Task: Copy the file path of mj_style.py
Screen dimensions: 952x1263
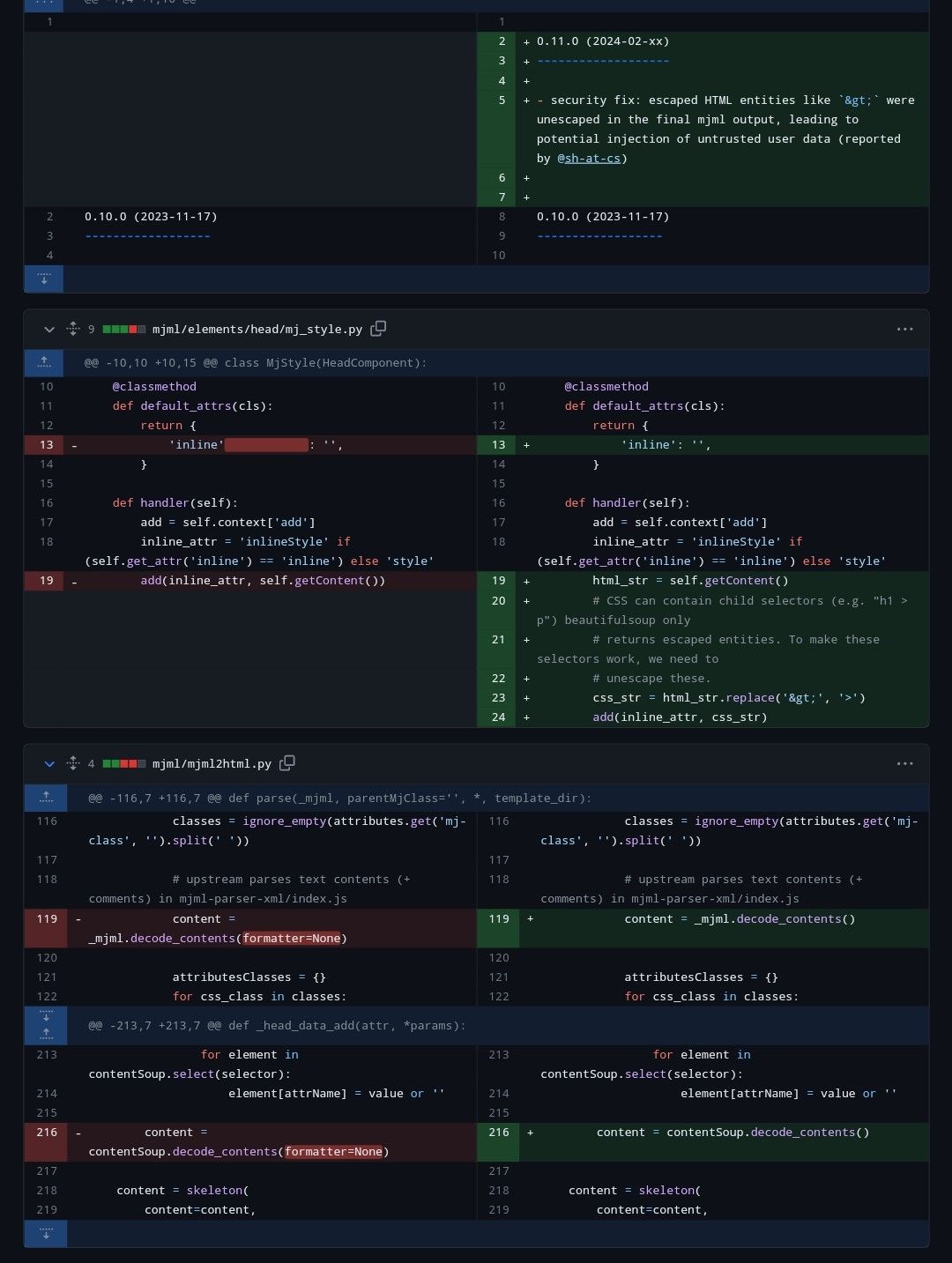Action: [x=378, y=328]
